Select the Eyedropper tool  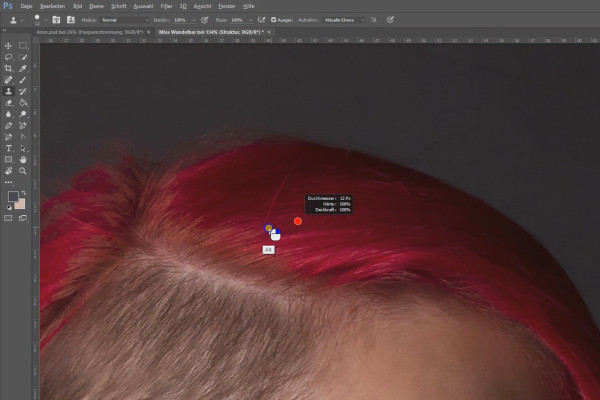[23, 69]
